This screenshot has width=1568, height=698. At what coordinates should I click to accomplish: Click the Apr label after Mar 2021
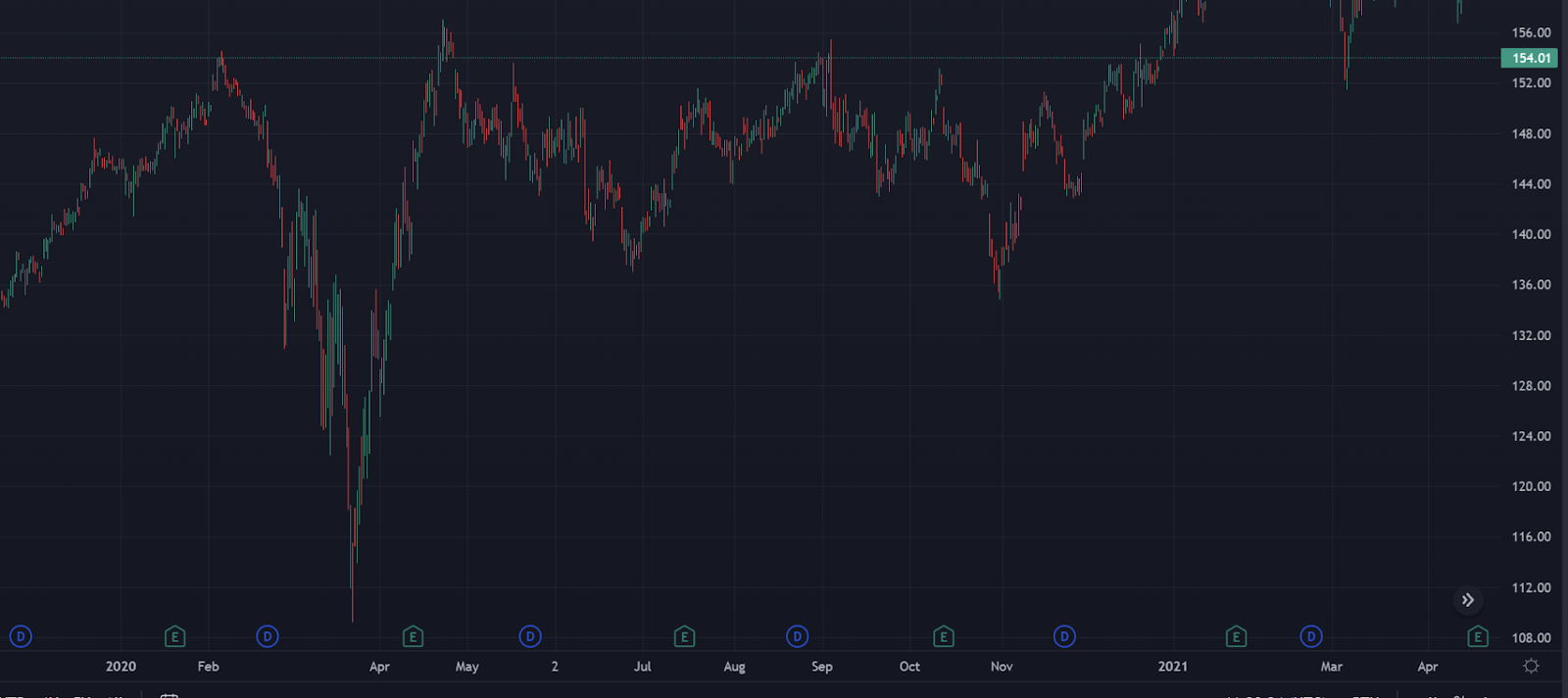1428,667
